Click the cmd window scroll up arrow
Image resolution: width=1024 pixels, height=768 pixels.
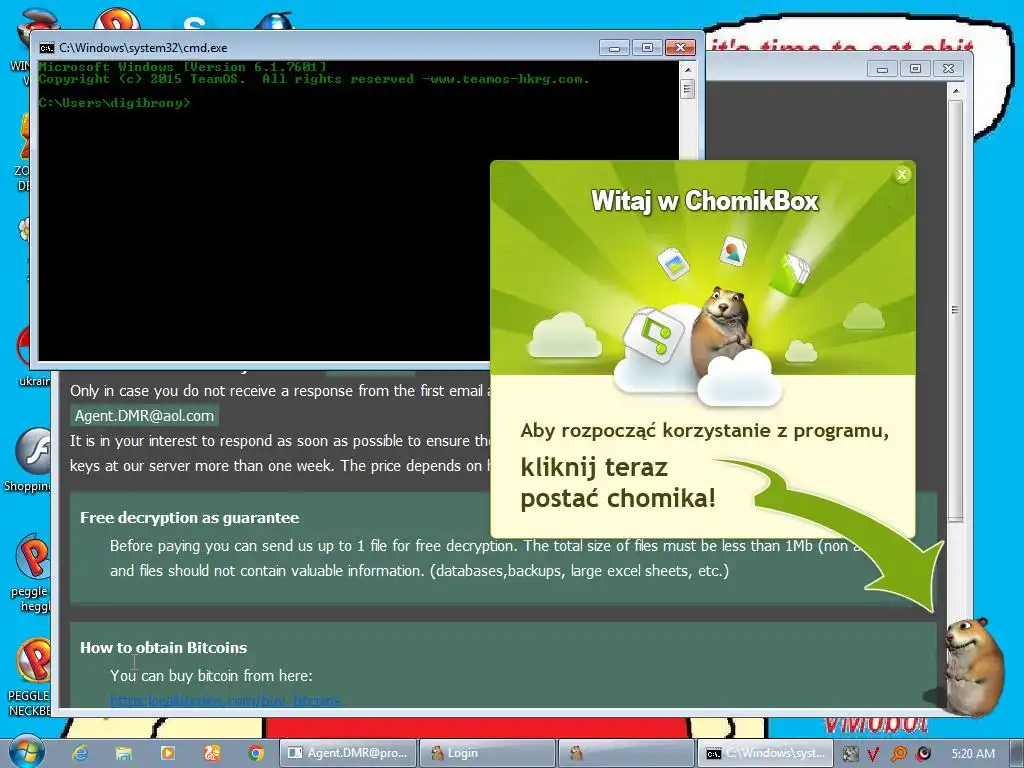pos(687,69)
